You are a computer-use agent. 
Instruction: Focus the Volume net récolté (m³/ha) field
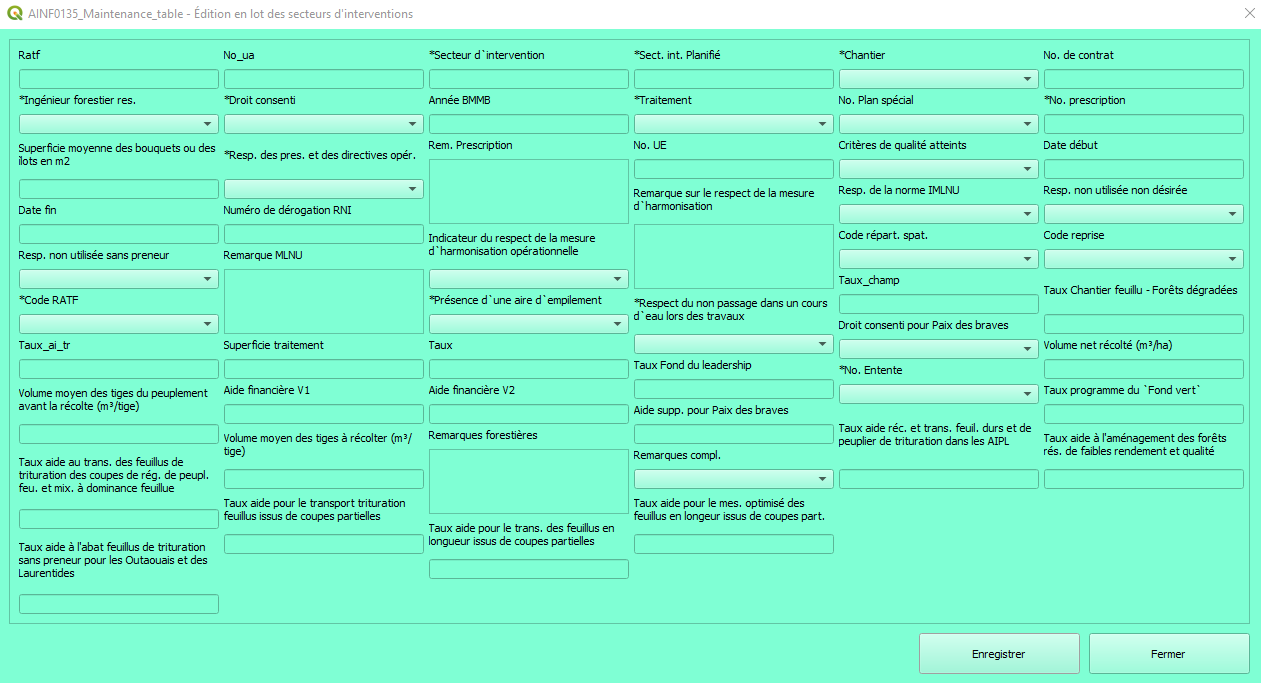pyautogui.click(x=1144, y=369)
